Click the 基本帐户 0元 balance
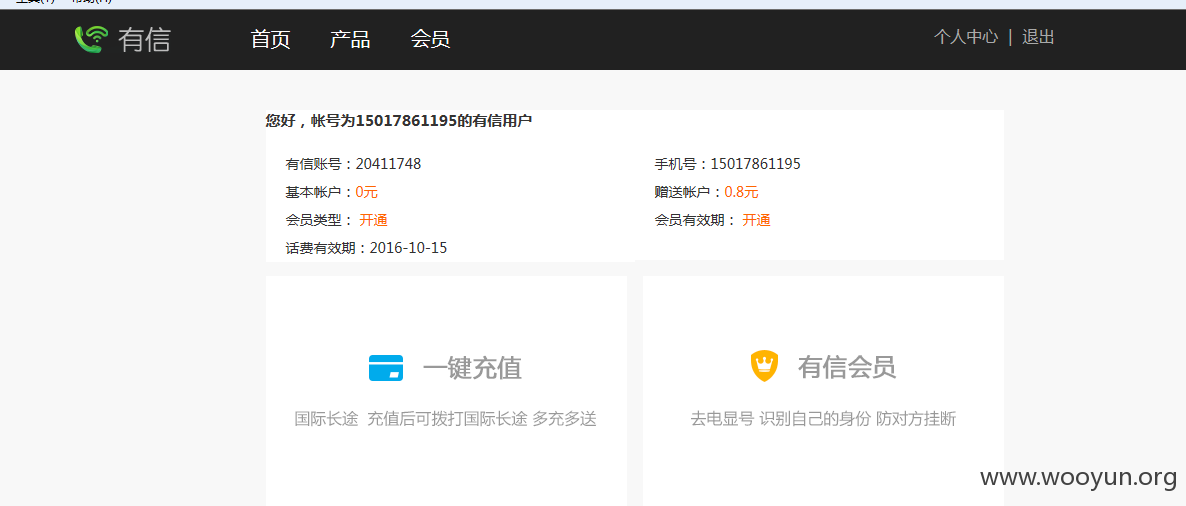Viewport: 1186px width, 506px height. pos(367,192)
